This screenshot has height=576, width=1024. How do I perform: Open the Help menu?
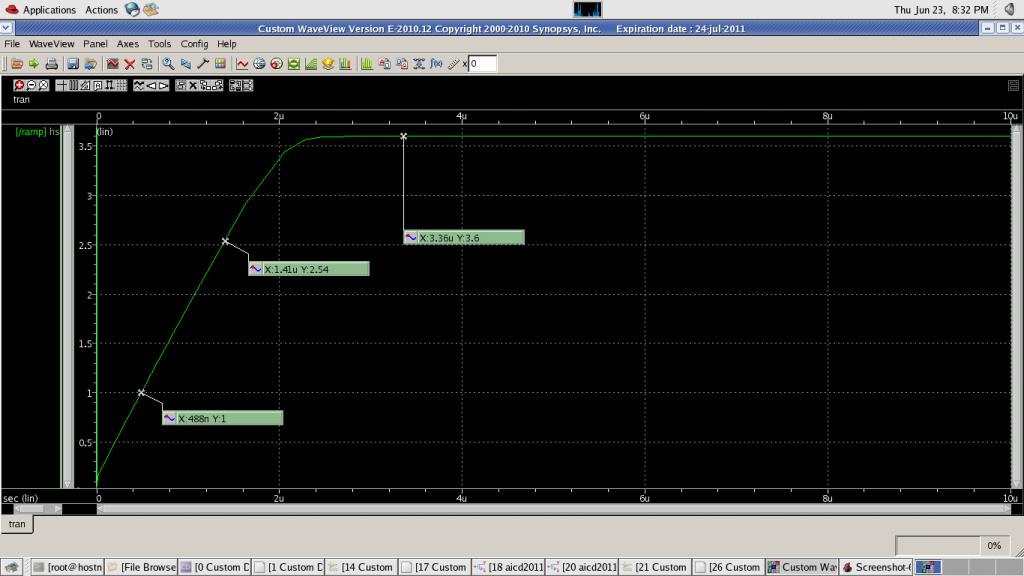227,44
